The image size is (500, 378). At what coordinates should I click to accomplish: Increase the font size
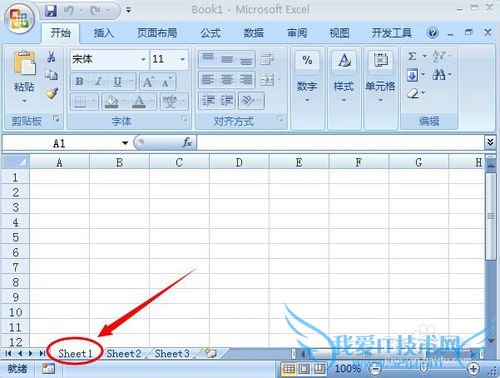click(x=148, y=82)
